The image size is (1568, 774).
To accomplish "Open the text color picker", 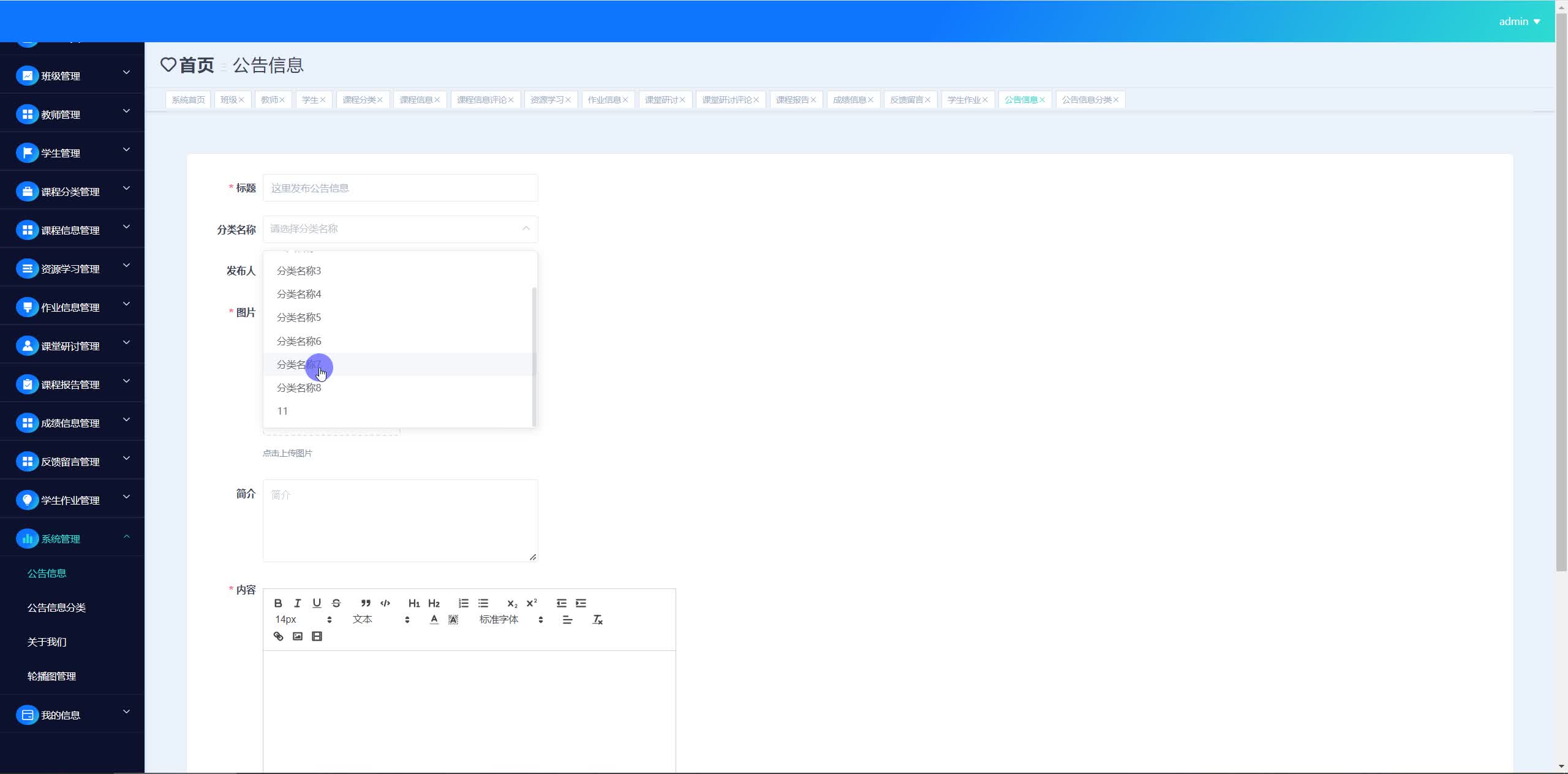I will (434, 620).
